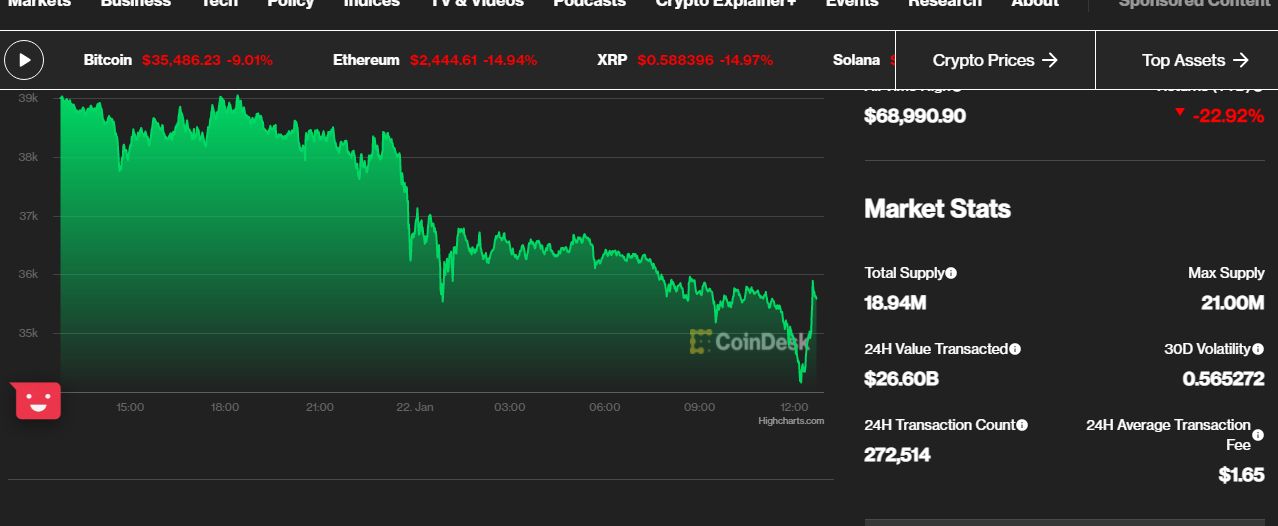Click the 21.00M max supply value

click(1233, 302)
